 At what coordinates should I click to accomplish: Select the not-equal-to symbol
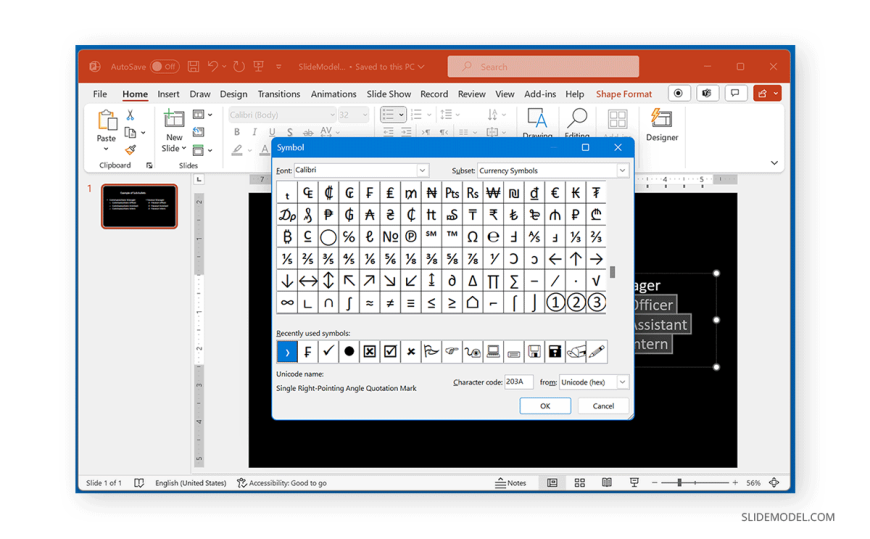[390, 303]
